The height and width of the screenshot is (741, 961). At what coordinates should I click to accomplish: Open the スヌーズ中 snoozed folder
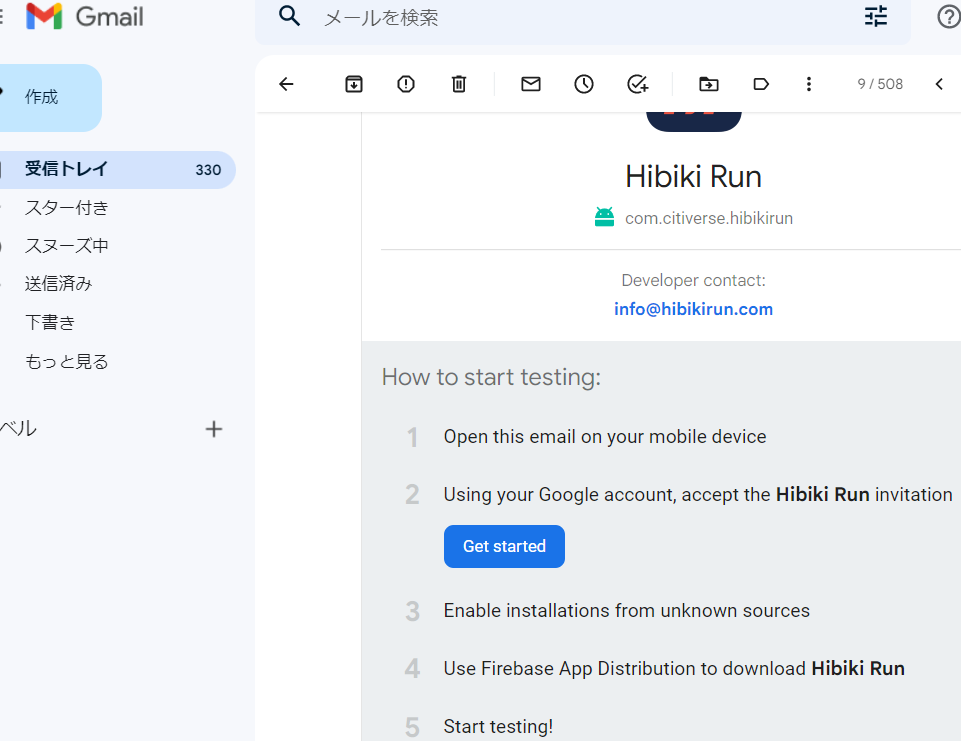66,246
